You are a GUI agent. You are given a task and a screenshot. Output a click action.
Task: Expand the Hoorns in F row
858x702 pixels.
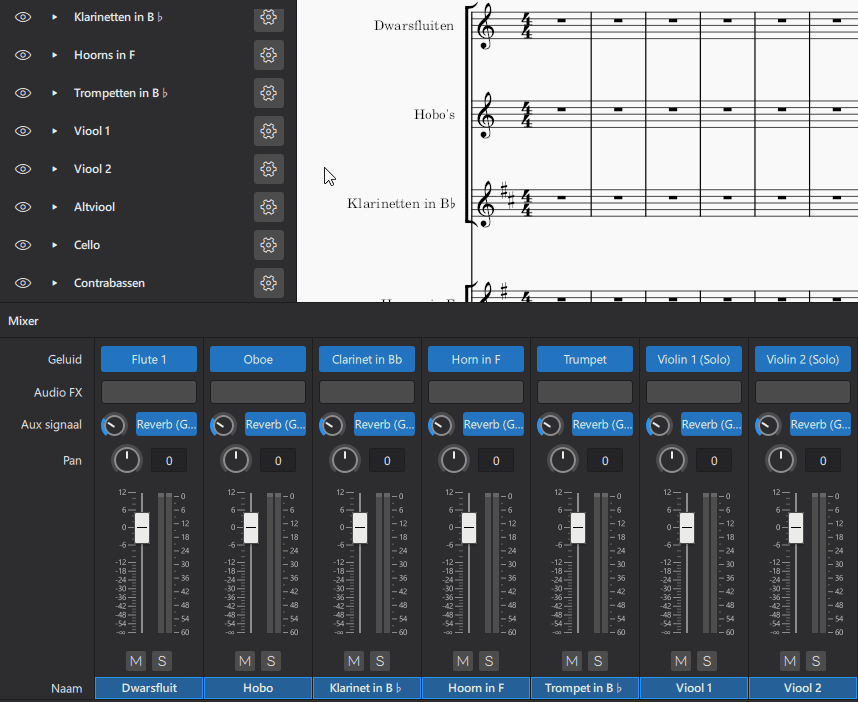[x=54, y=55]
